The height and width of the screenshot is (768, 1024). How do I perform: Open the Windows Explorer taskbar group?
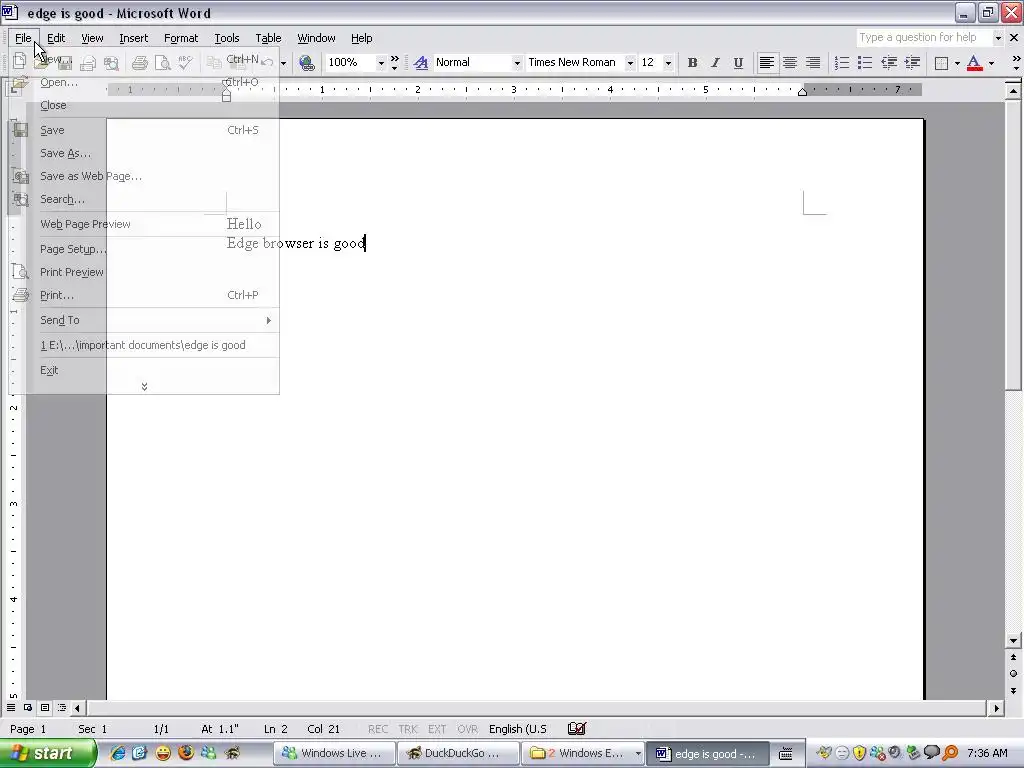(582, 753)
